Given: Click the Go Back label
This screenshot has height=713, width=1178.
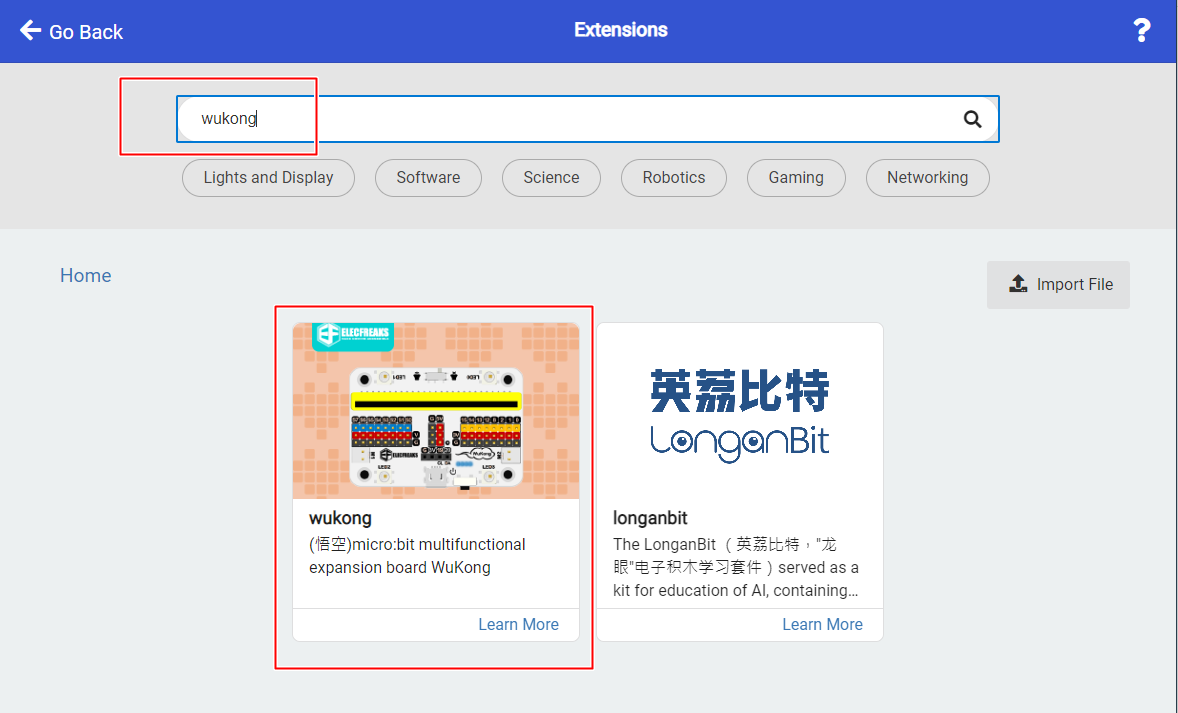Looking at the screenshot, I should (86, 32).
